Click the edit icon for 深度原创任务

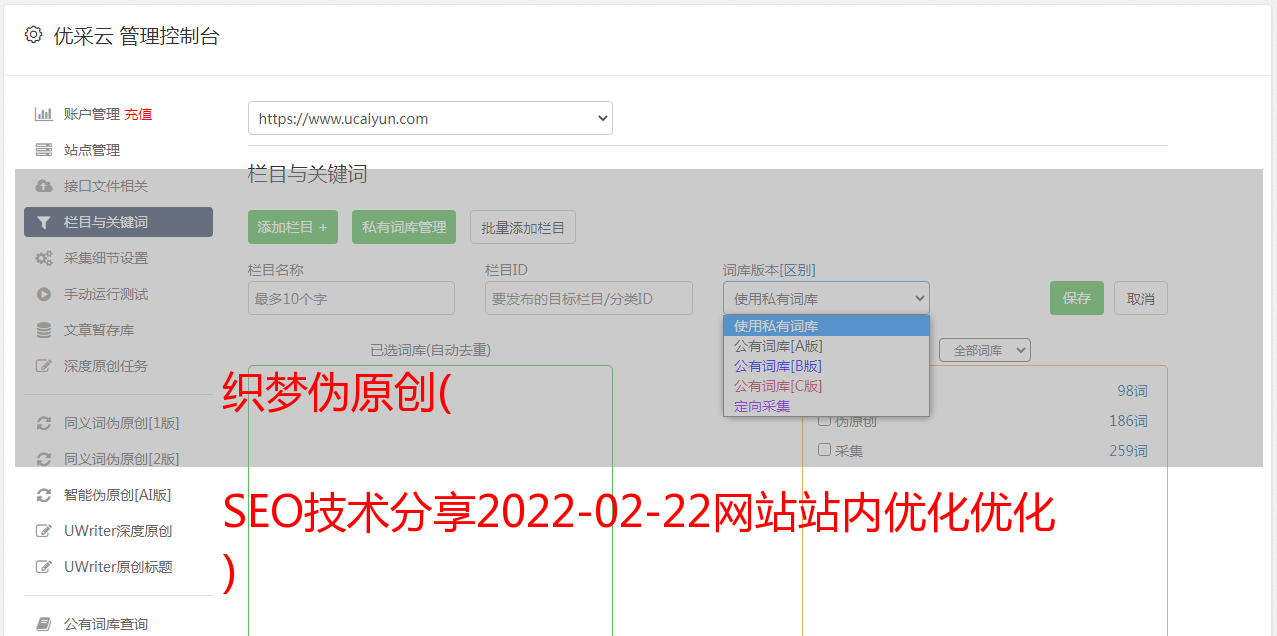point(44,366)
